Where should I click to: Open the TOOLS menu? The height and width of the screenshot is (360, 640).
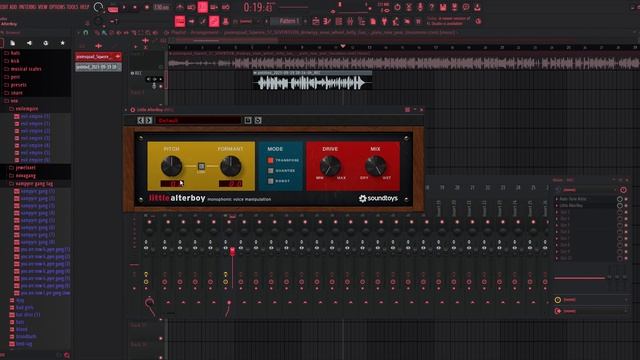tap(72, 7)
